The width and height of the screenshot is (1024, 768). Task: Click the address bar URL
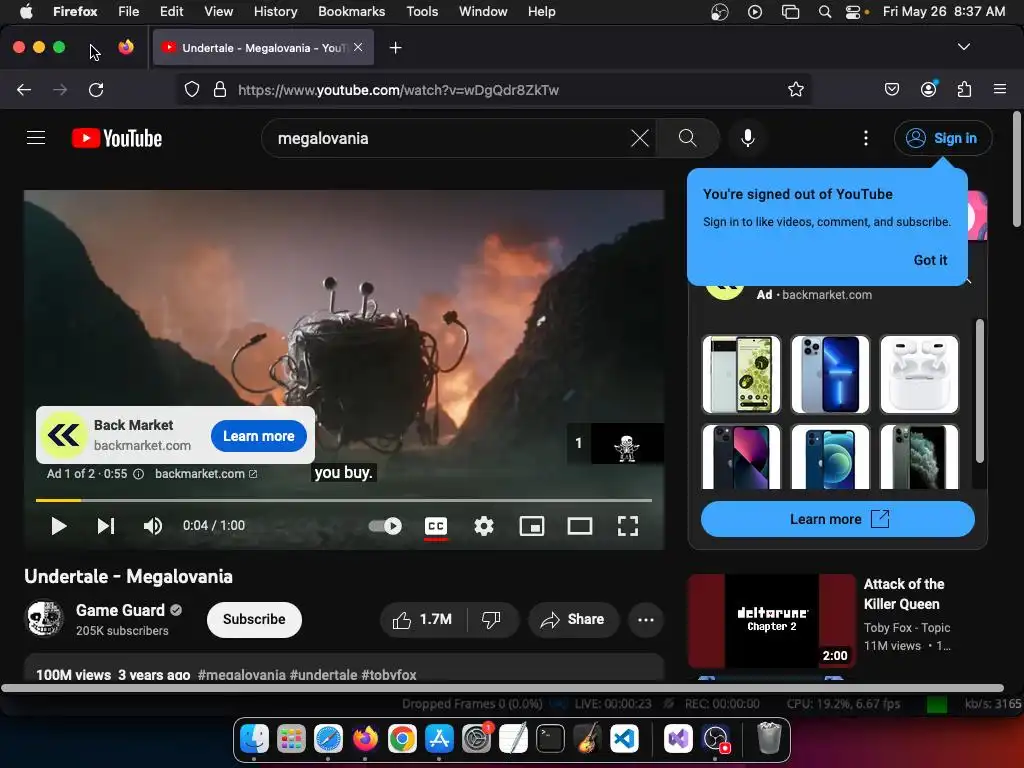click(x=398, y=90)
